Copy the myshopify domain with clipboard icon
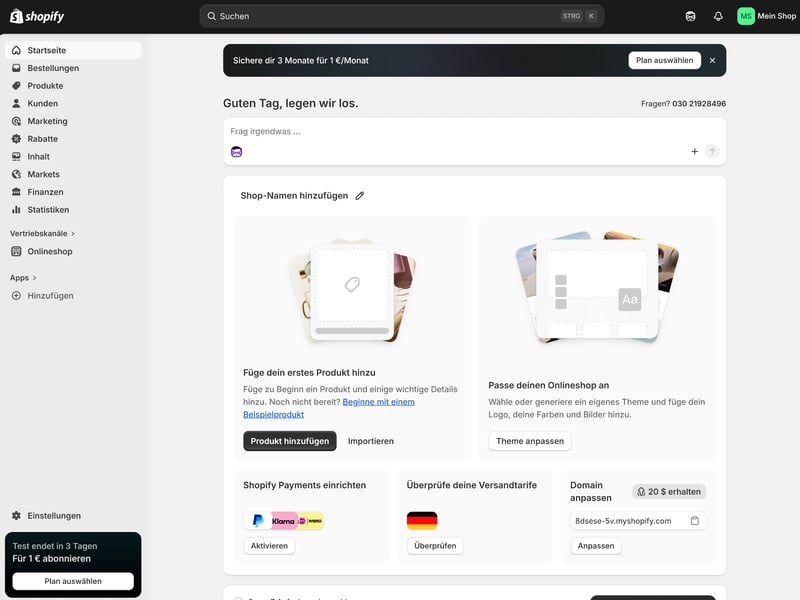Image resolution: width=800 pixels, height=600 pixels. click(694, 521)
